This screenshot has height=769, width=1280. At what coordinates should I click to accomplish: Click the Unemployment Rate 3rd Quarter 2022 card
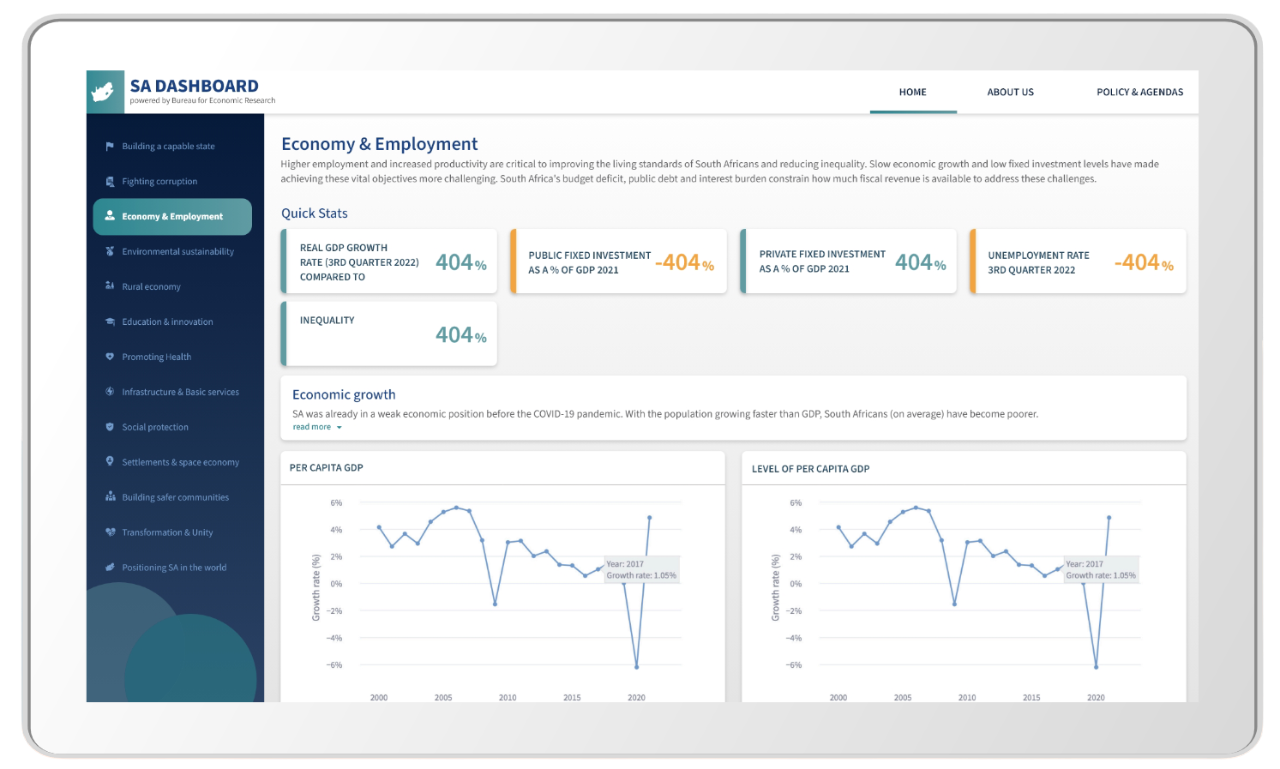click(1078, 262)
